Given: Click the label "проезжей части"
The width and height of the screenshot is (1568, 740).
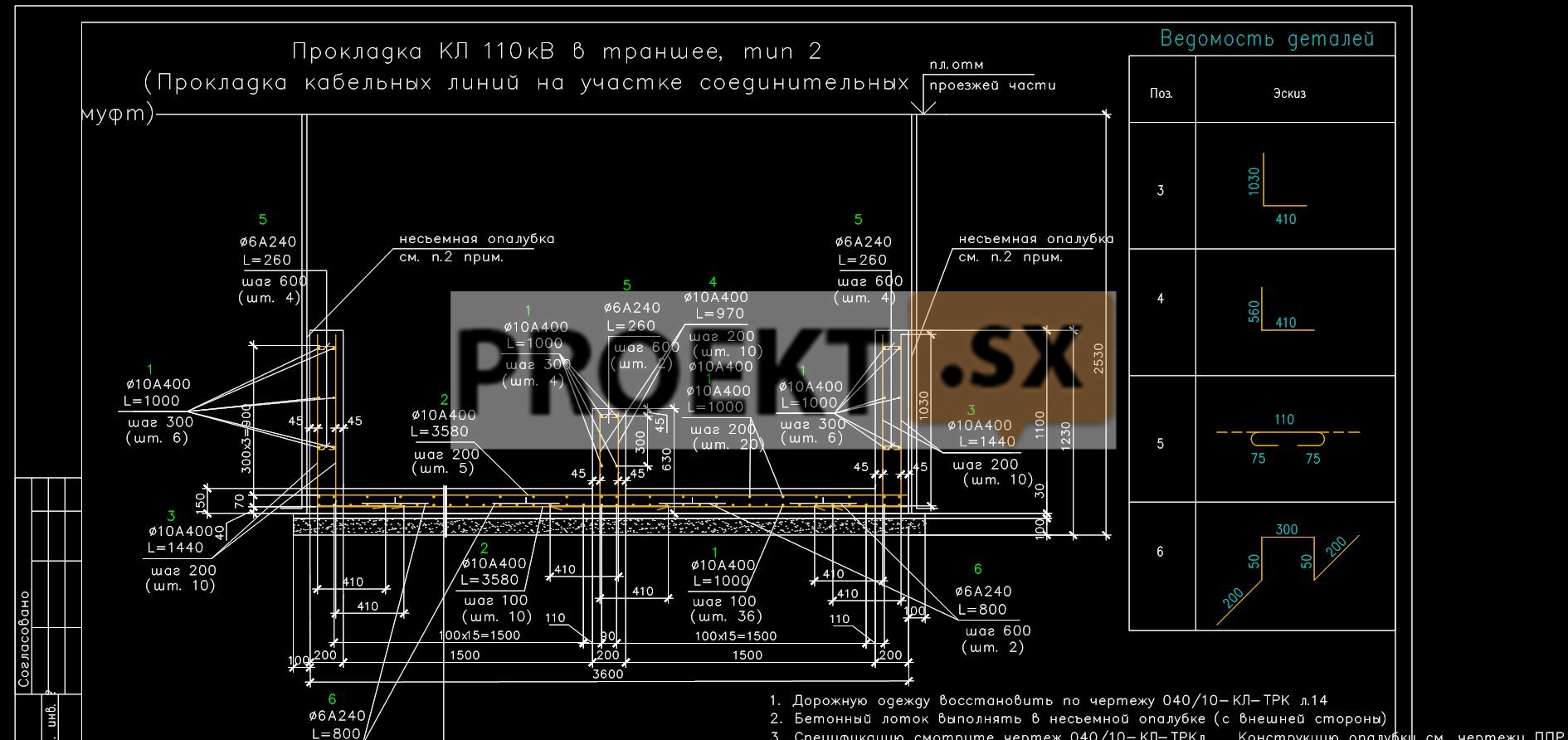Looking at the screenshot, I should [992, 85].
